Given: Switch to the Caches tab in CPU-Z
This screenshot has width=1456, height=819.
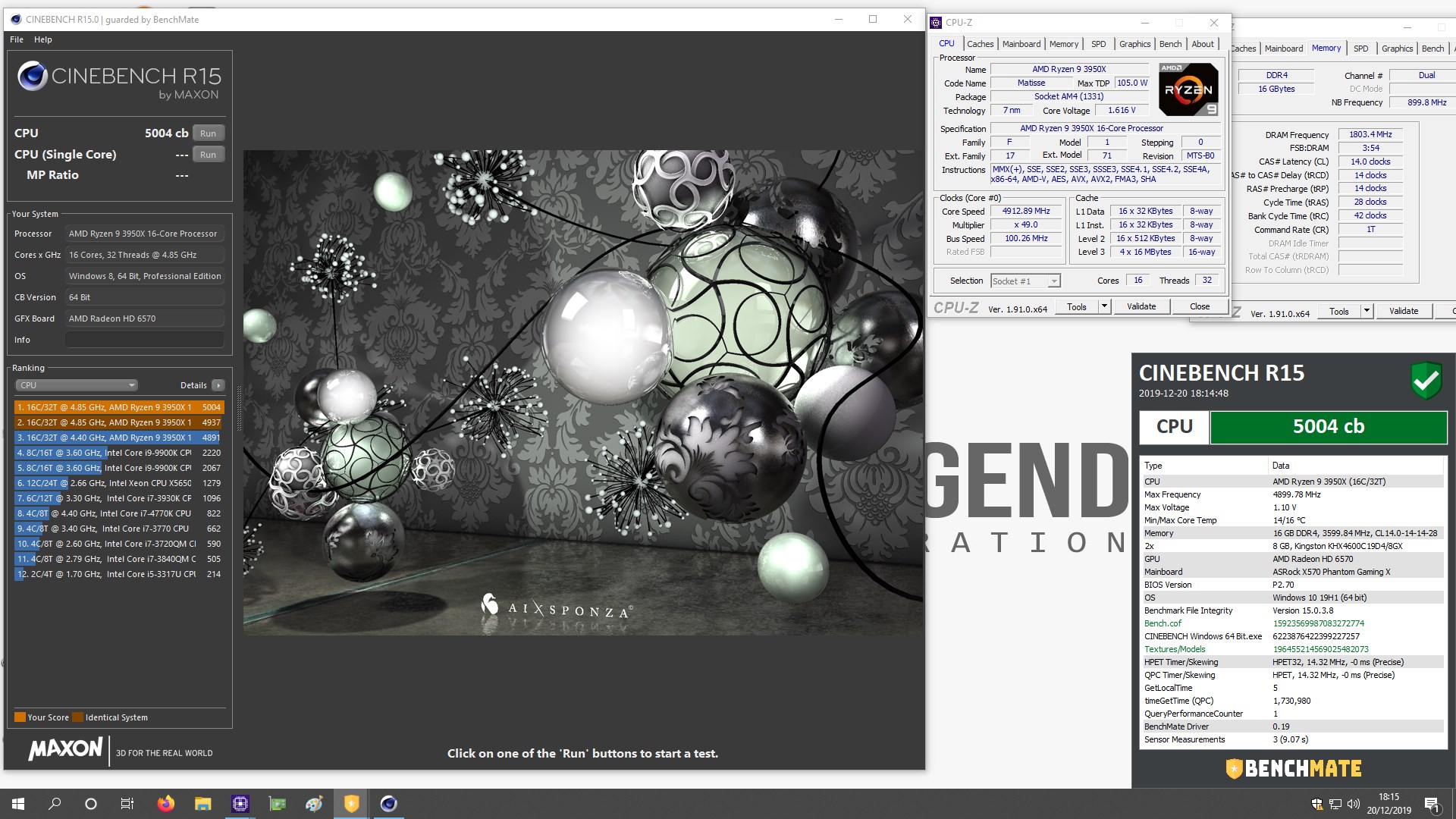Looking at the screenshot, I should 980,44.
